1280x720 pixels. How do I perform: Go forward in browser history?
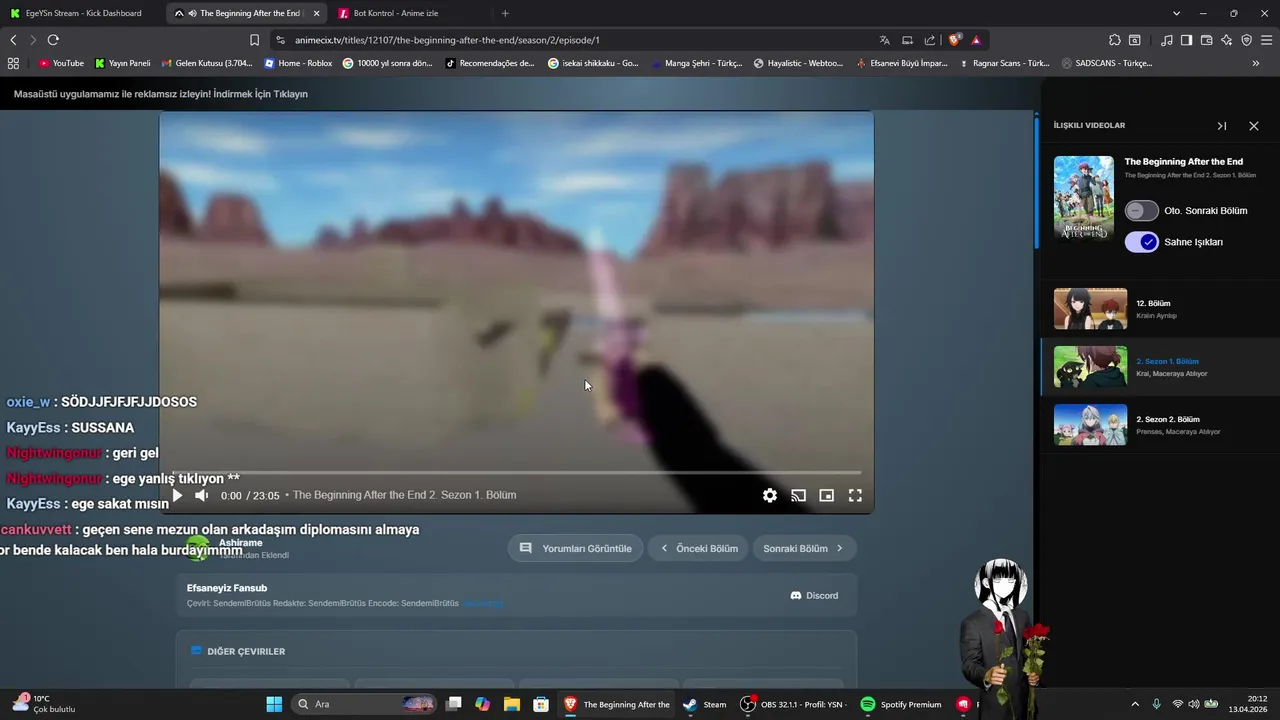point(33,40)
